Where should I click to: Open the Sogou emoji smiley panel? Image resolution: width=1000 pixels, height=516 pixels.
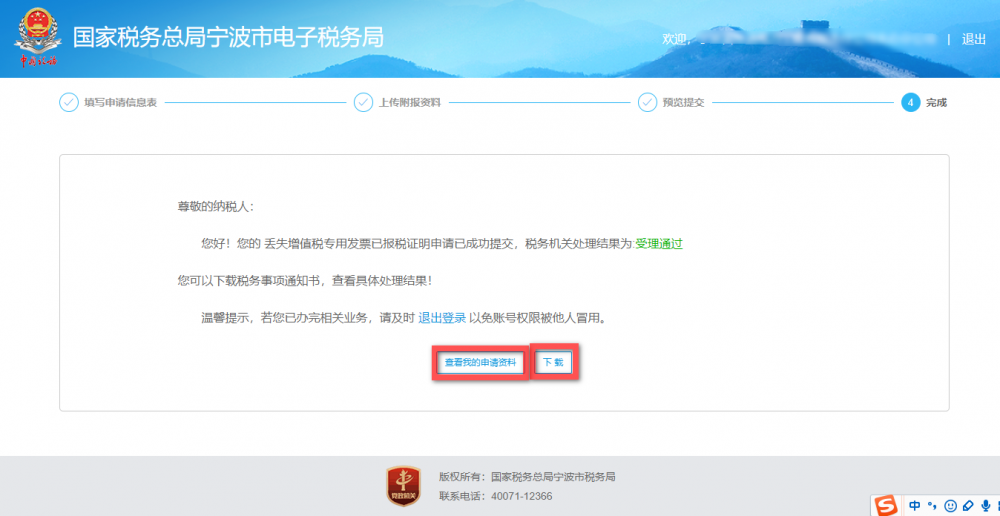pos(950,506)
